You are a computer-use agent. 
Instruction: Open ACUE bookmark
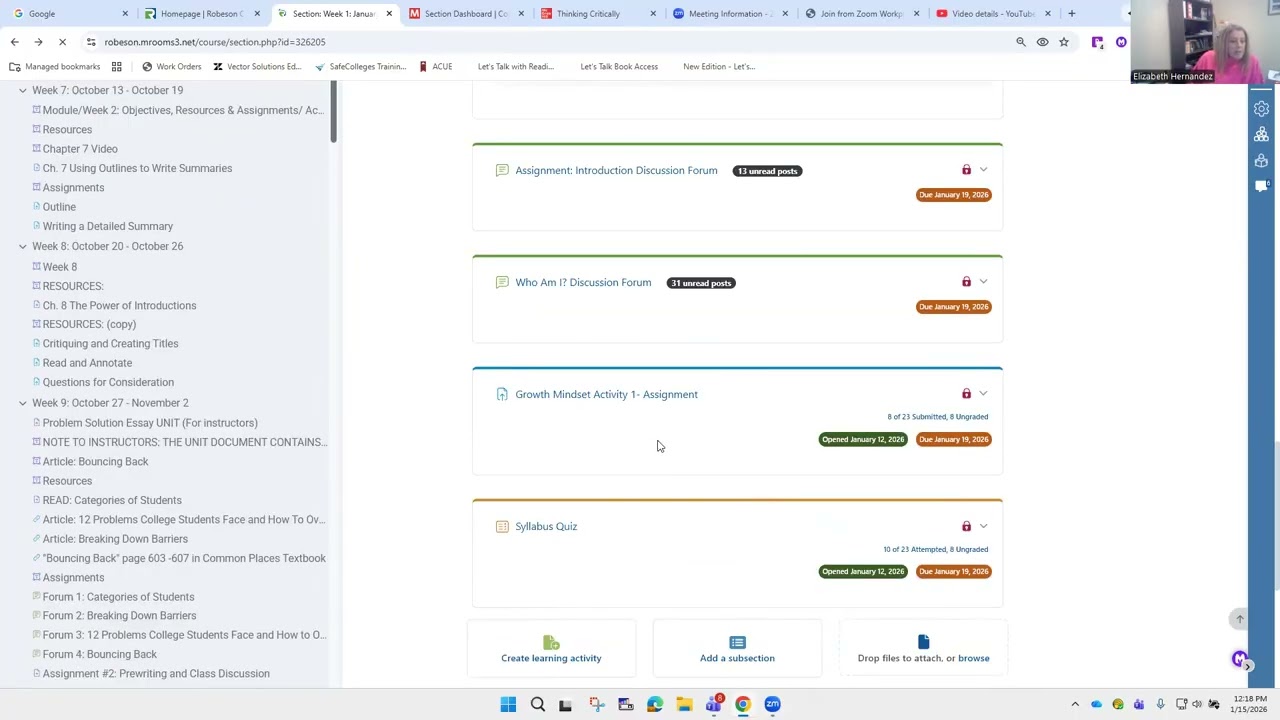point(435,66)
